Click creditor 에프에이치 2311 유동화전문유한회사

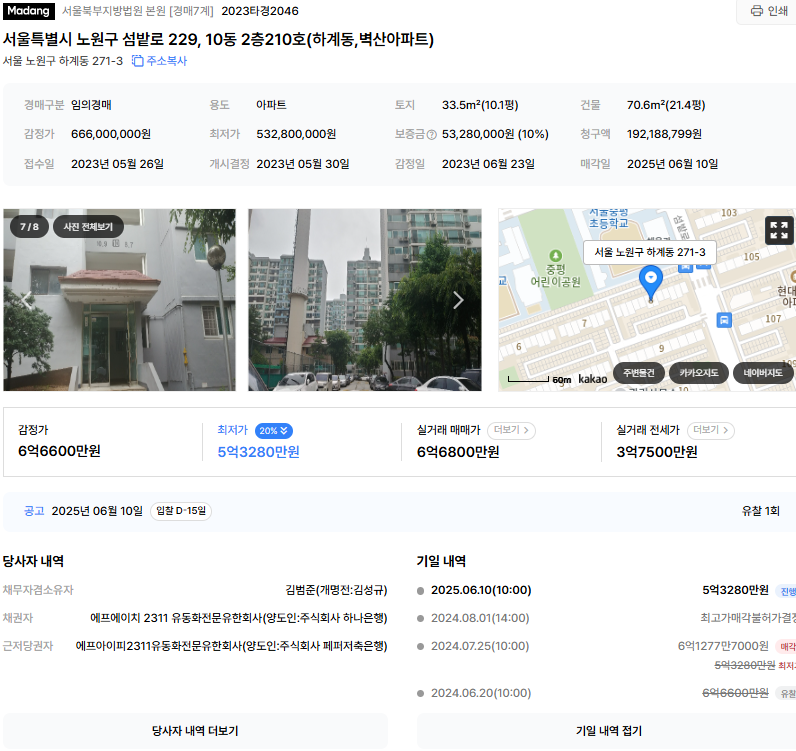click(x=239, y=618)
